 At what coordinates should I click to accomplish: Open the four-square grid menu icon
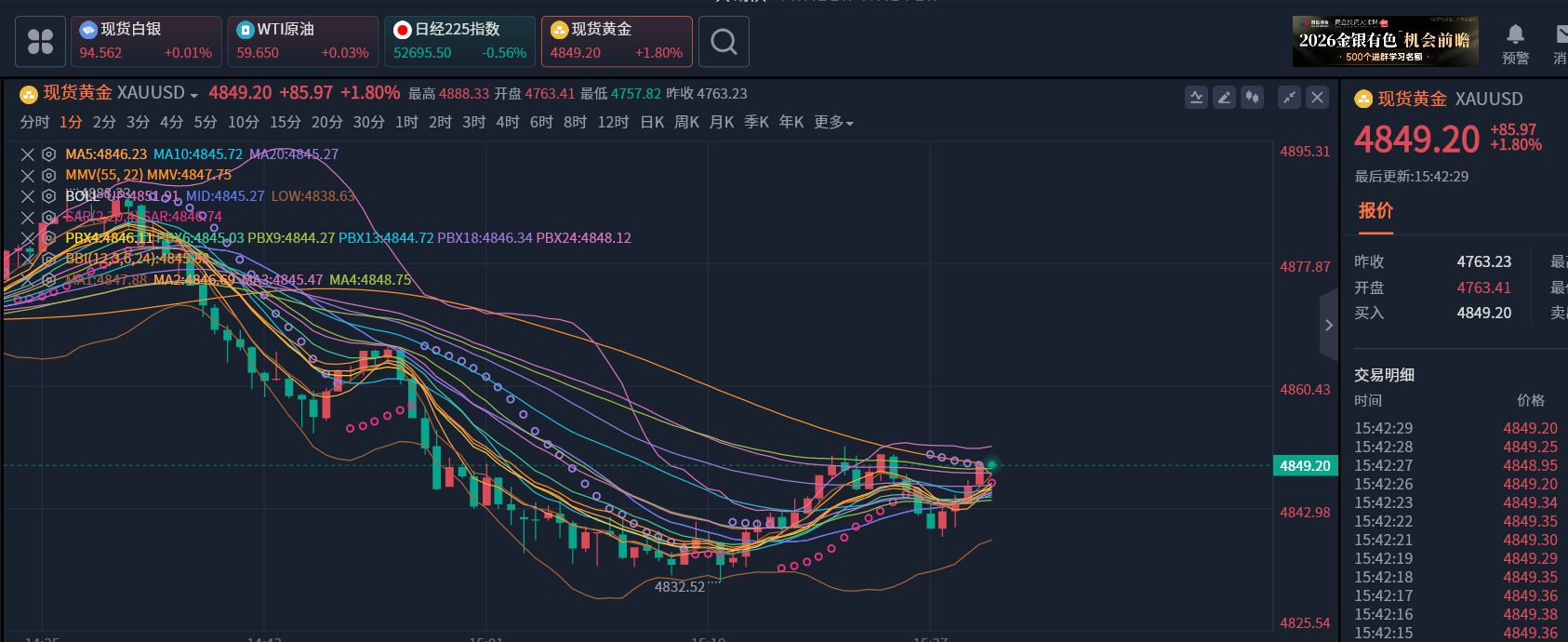pos(40,42)
